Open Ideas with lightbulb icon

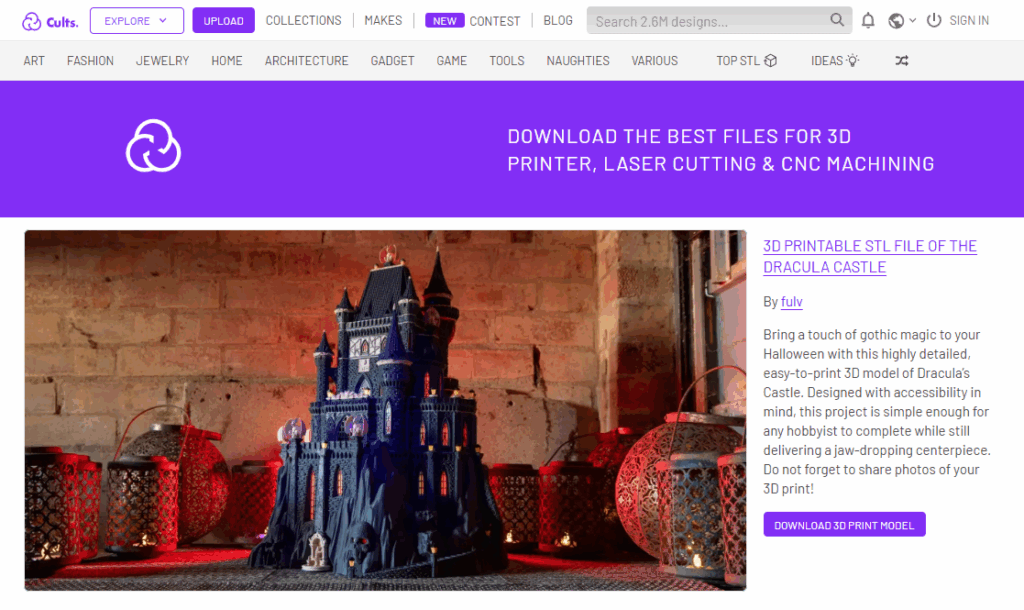coord(834,61)
